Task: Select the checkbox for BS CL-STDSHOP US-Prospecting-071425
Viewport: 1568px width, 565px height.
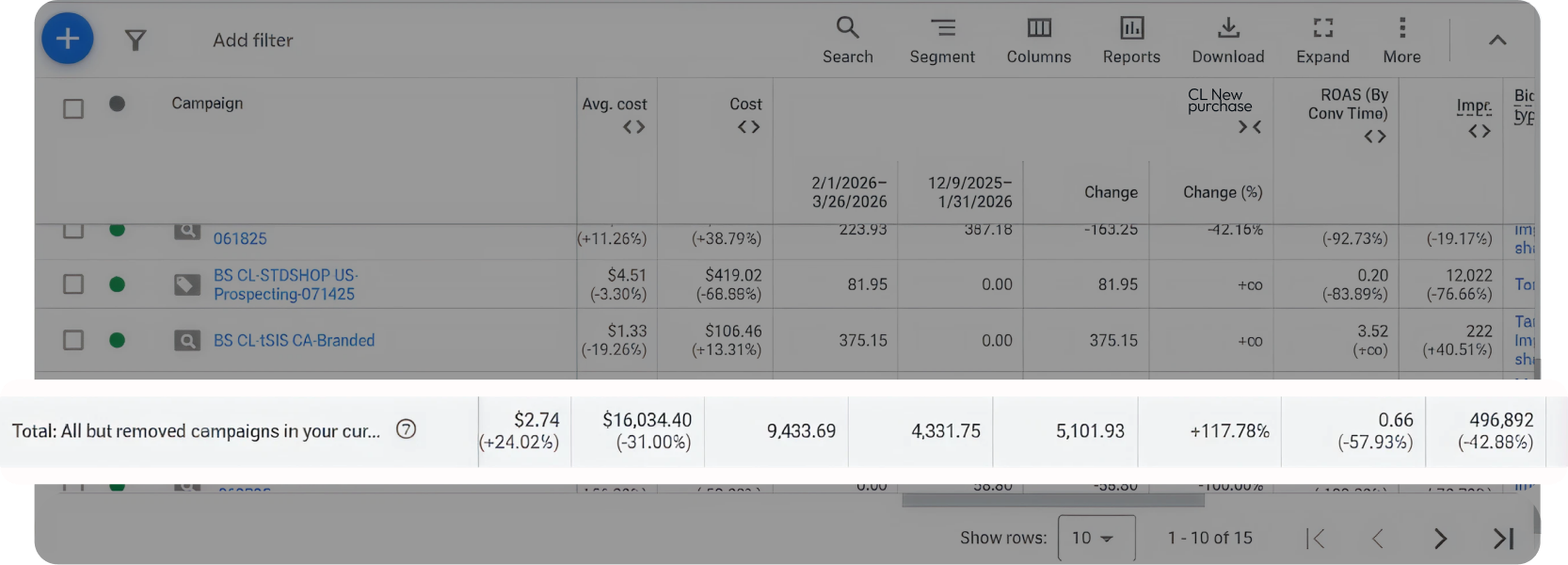Action: click(73, 284)
